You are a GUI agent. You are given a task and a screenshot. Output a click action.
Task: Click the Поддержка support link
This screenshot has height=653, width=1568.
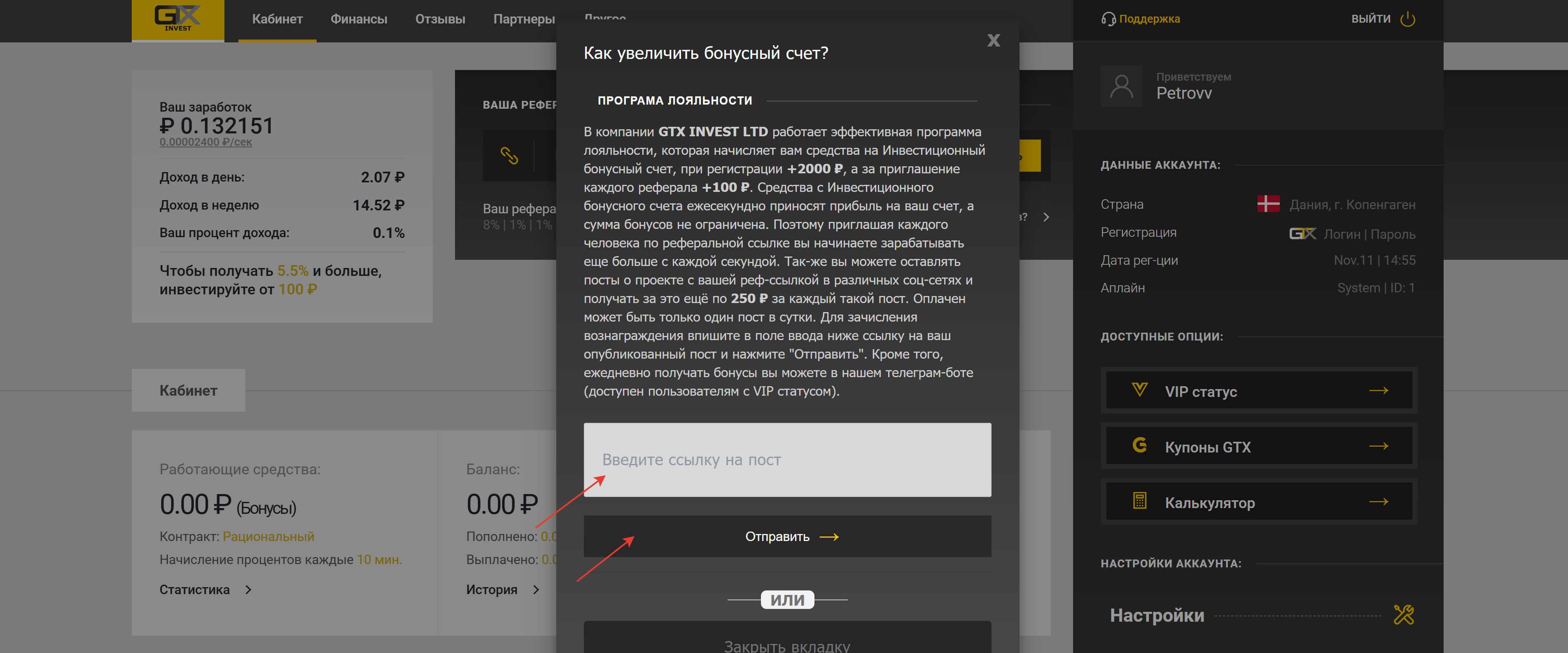(1149, 19)
